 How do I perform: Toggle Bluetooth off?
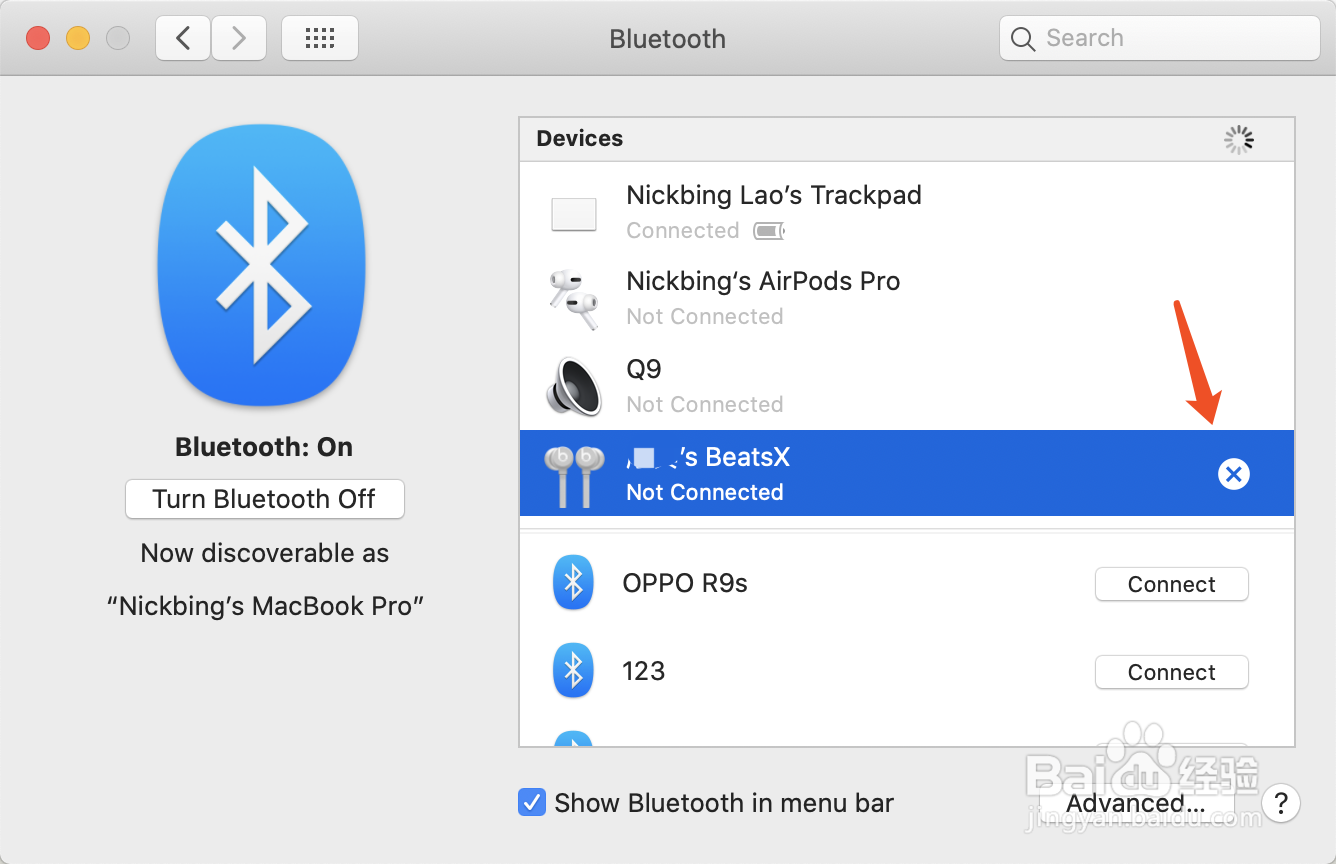[x=264, y=498]
